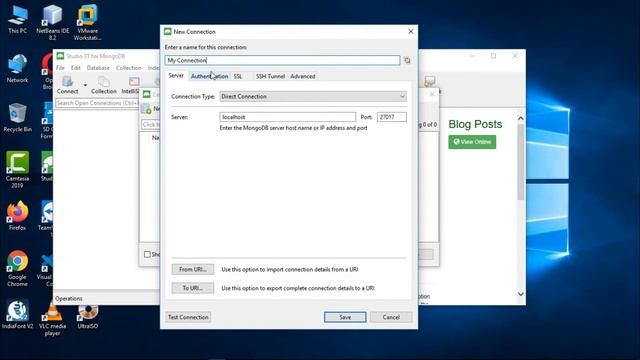Open Connect dropdown arrow in Studio 3T toolbar
The width and height of the screenshot is (640, 360).
click(x=85, y=85)
